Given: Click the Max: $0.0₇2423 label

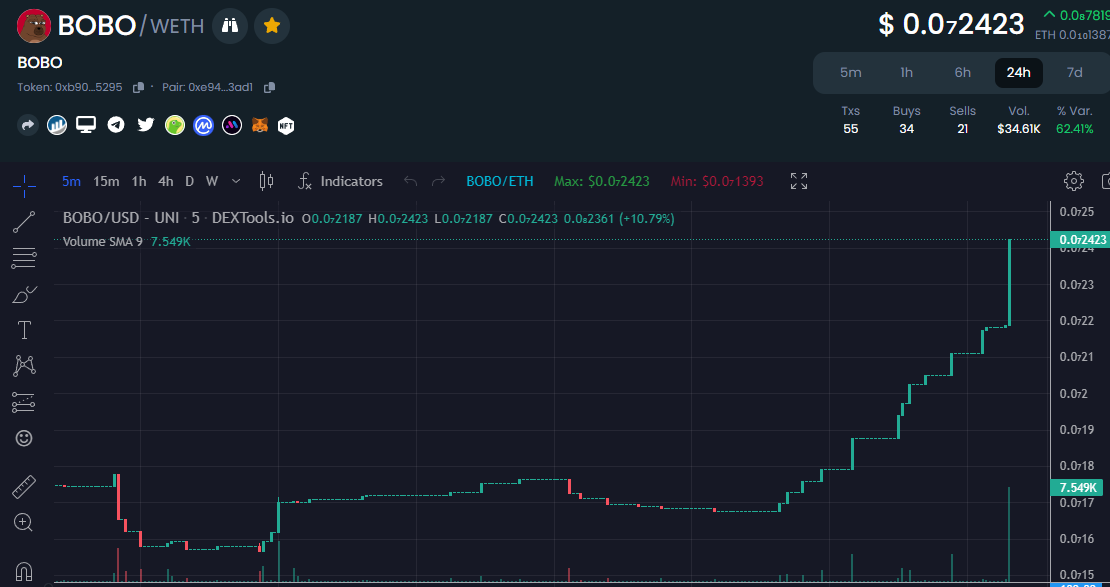Looking at the screenshot, I should 602,181.
